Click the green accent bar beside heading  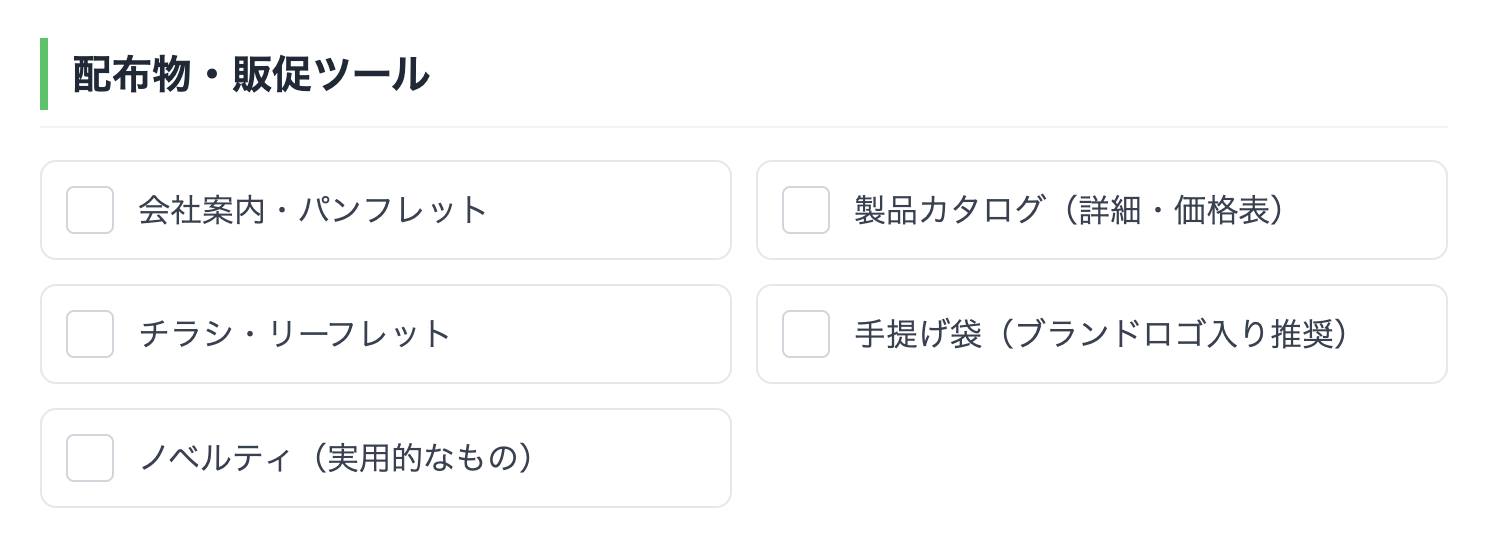click(x=44, y=74)
